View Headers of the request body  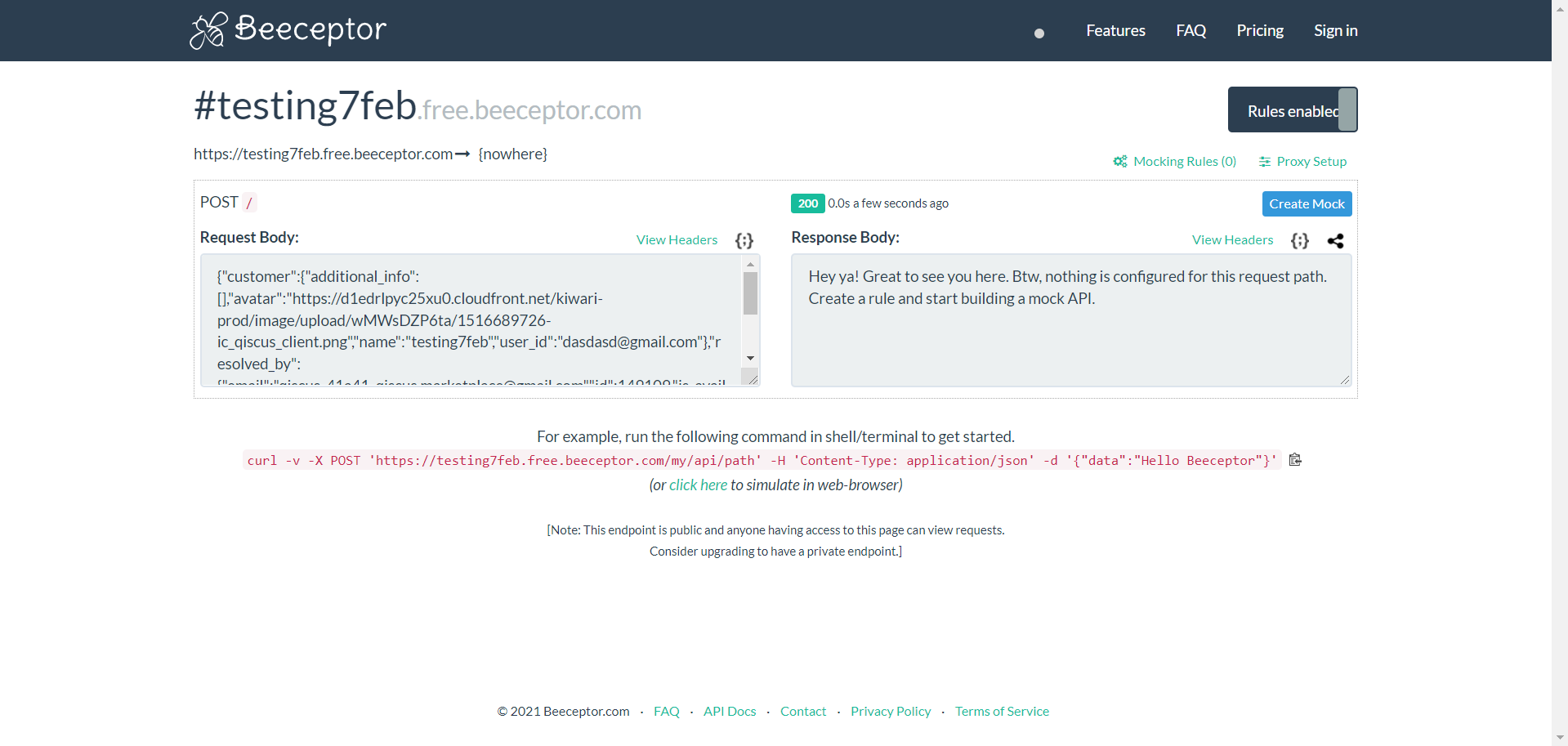click(x=677, y=239)
